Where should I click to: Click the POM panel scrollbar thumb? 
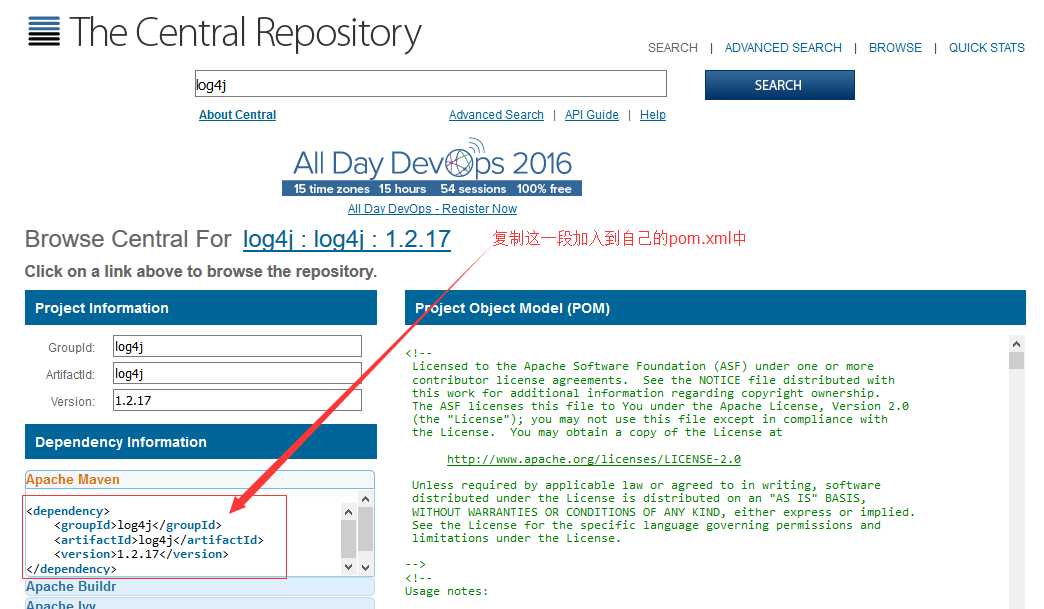coord(1016,361)
